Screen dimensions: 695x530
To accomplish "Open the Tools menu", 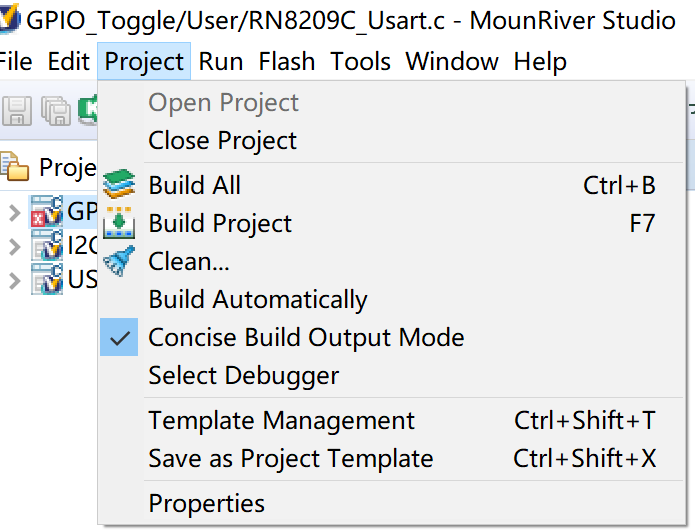I will tap(360, 62).
